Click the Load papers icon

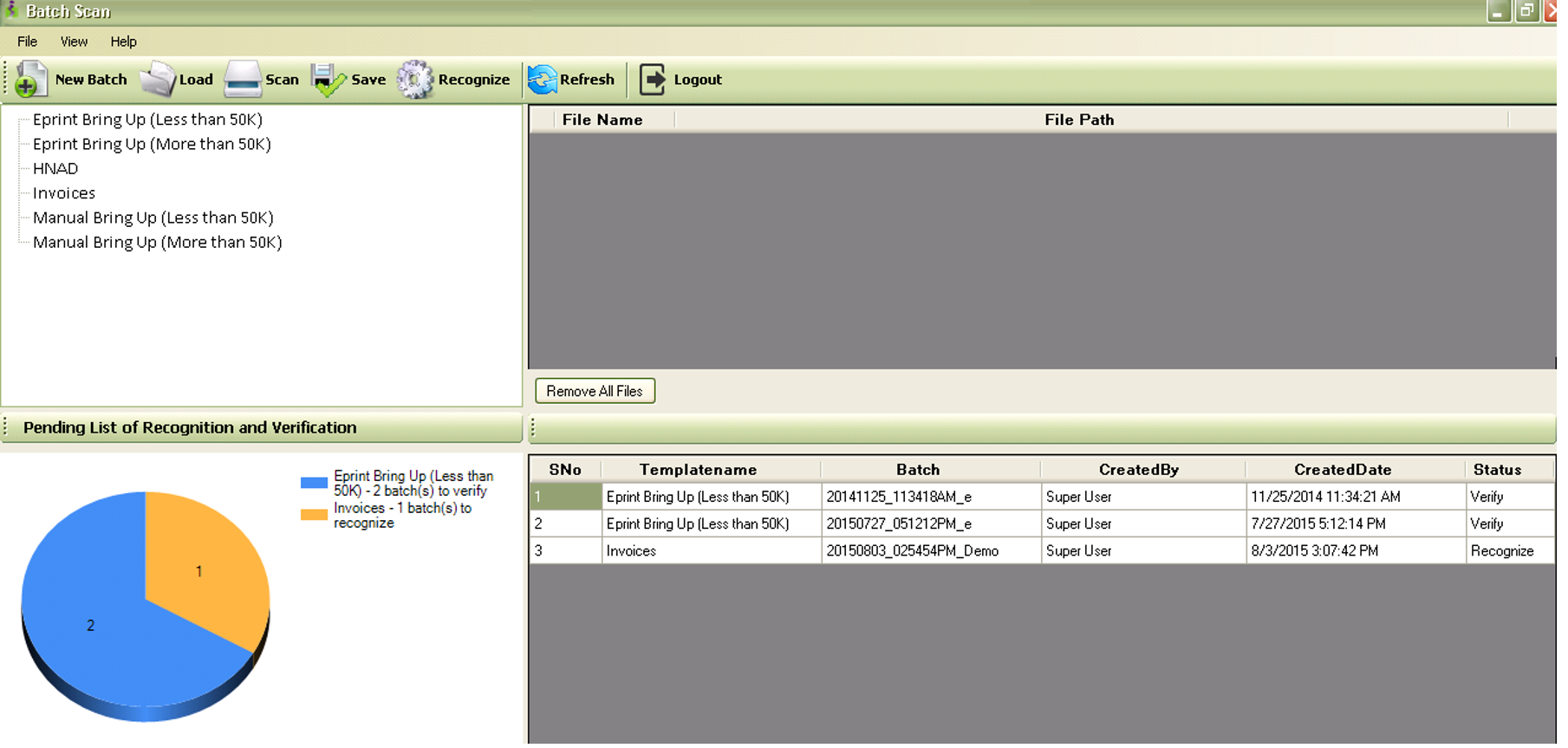158,80
